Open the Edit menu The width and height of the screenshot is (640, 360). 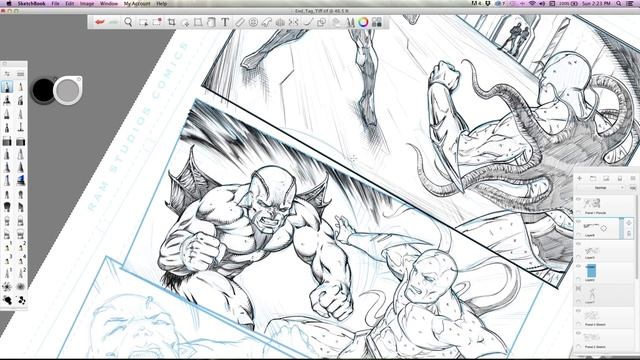coord(70,3)
